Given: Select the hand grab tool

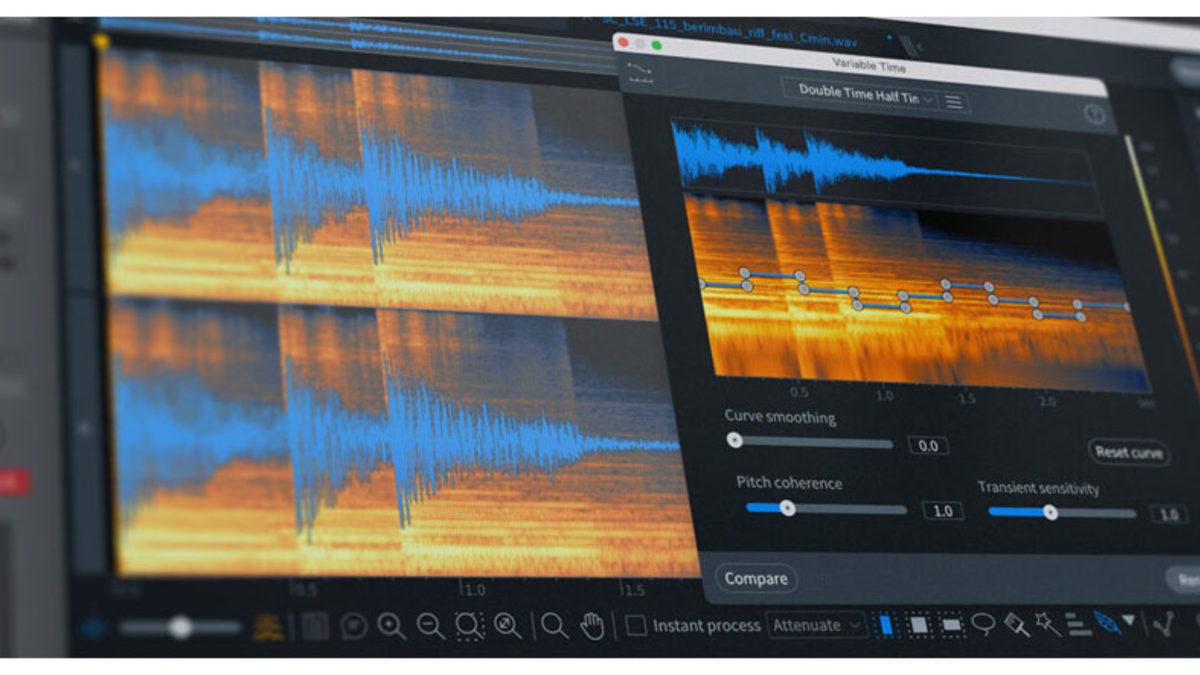Looking at the screenshot, I should (x=593, y=627).
